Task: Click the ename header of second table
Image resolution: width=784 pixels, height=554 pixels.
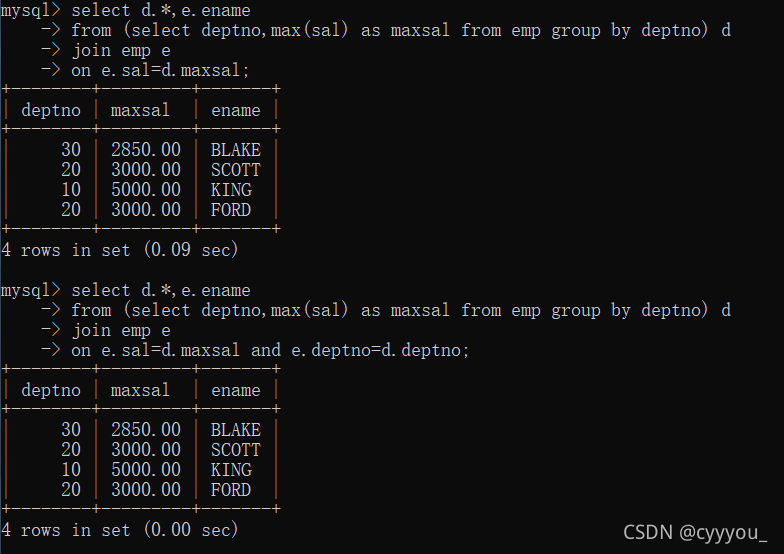Action: [x=236, y=390]
